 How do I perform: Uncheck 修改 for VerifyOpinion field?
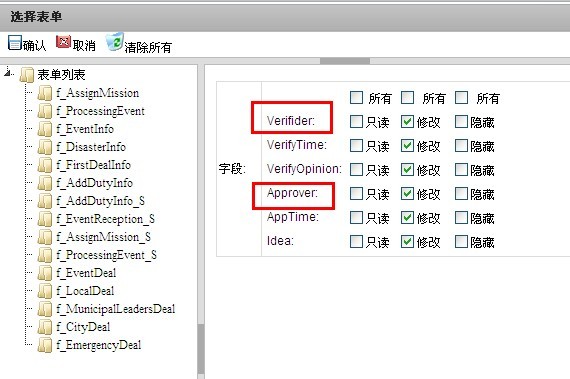(408, 170)
